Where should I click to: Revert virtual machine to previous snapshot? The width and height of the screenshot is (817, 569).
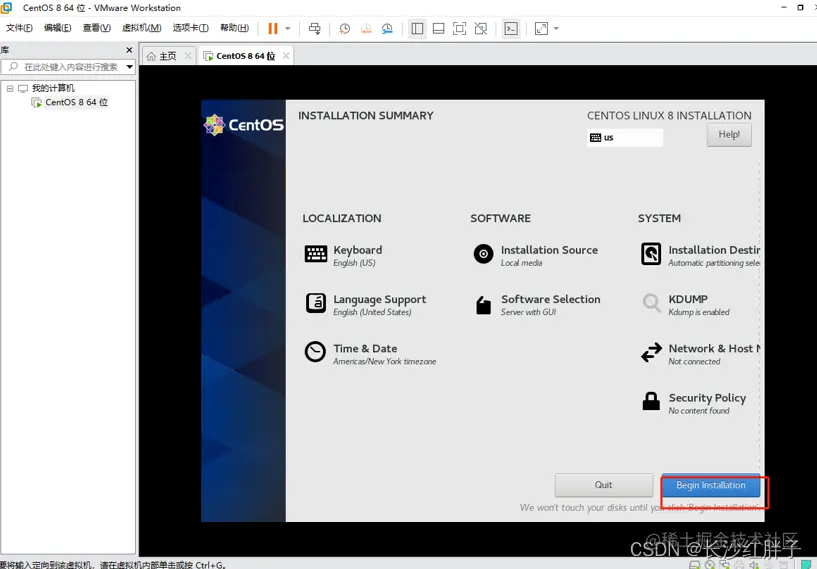[x=366, y=29]
